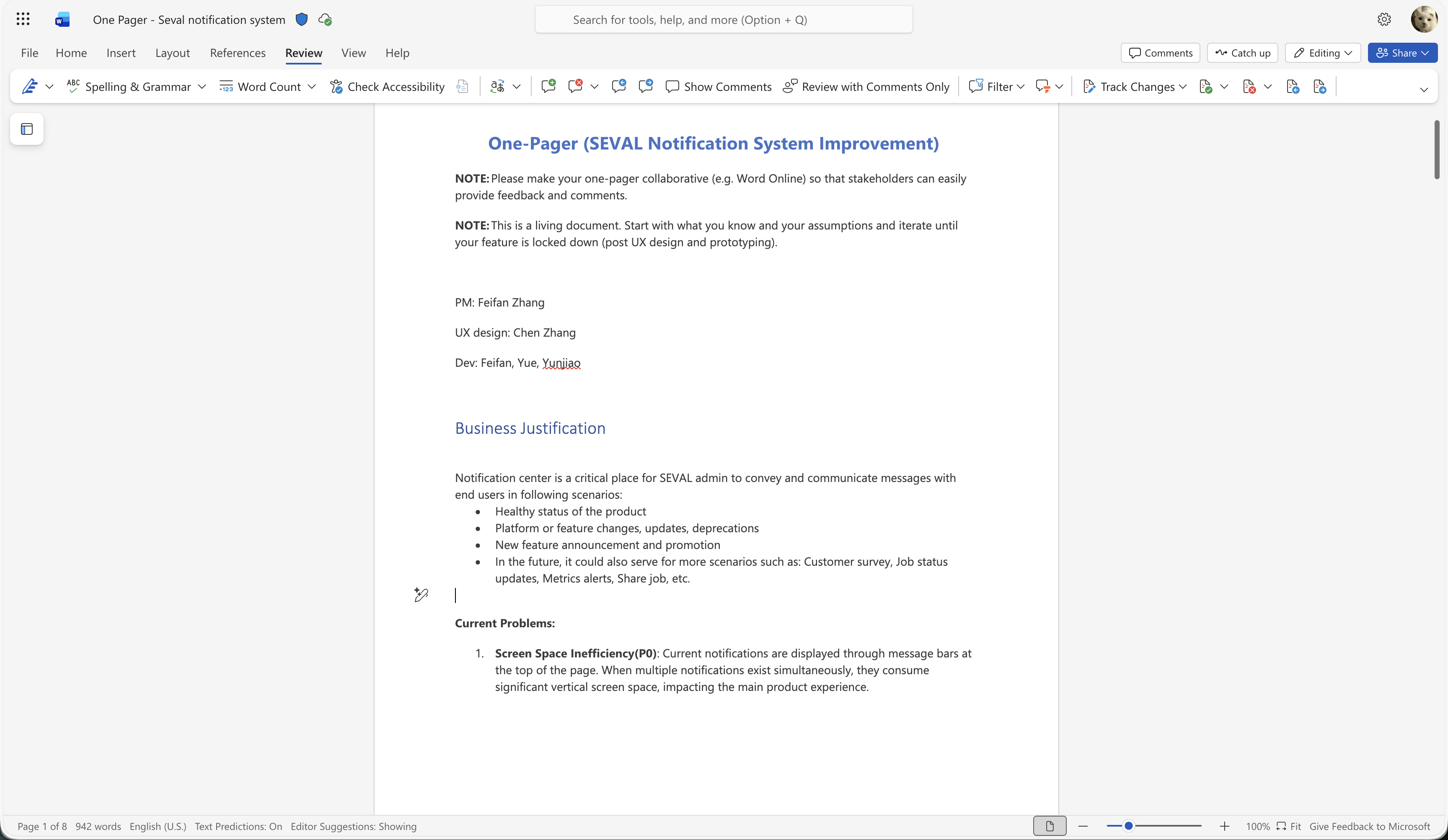Open the navigation pane icon
This screenshot has height=840, width=1448.
click(27, 129)
